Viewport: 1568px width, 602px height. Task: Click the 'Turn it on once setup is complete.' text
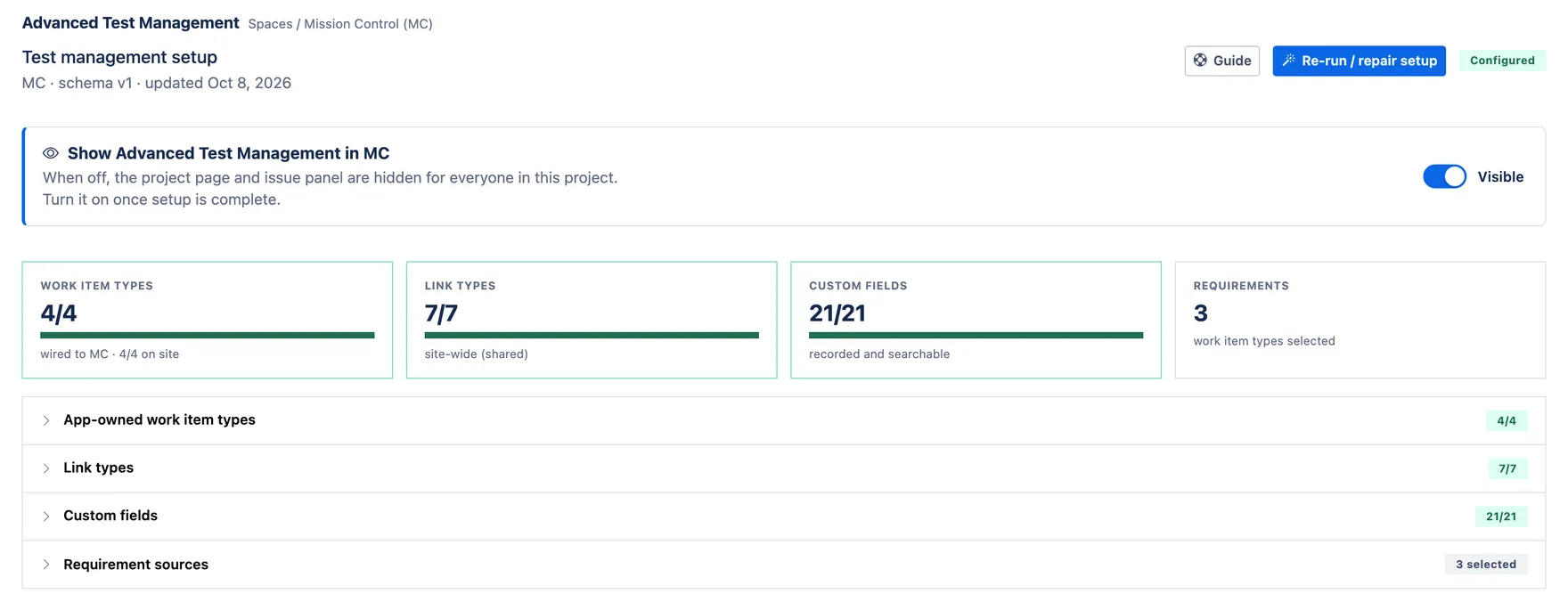161,199
